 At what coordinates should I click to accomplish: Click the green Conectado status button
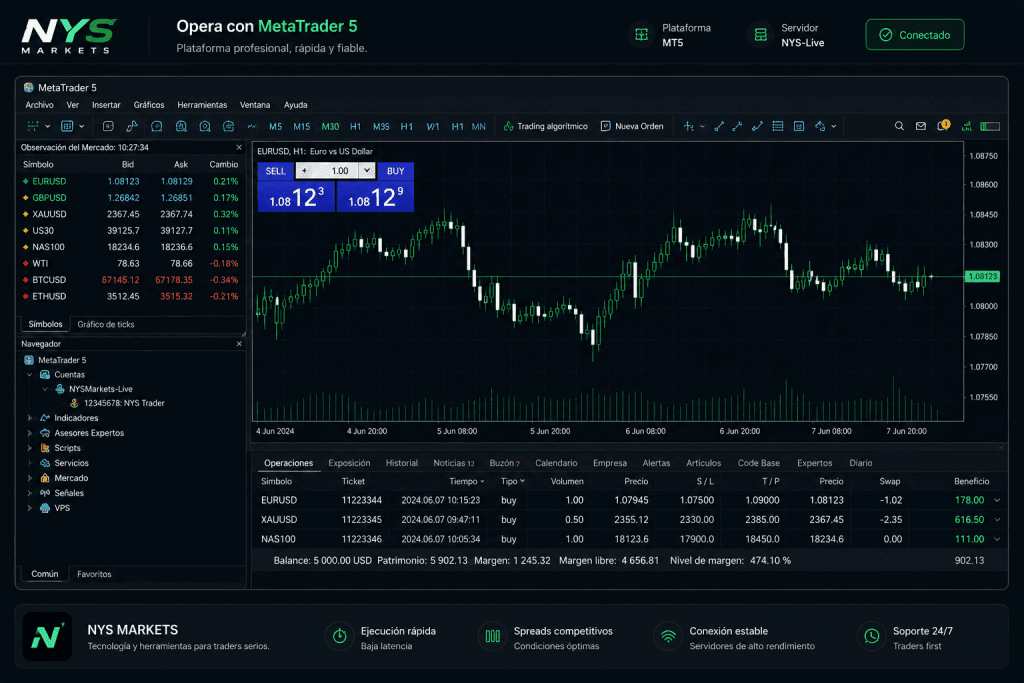coord(914,35)
